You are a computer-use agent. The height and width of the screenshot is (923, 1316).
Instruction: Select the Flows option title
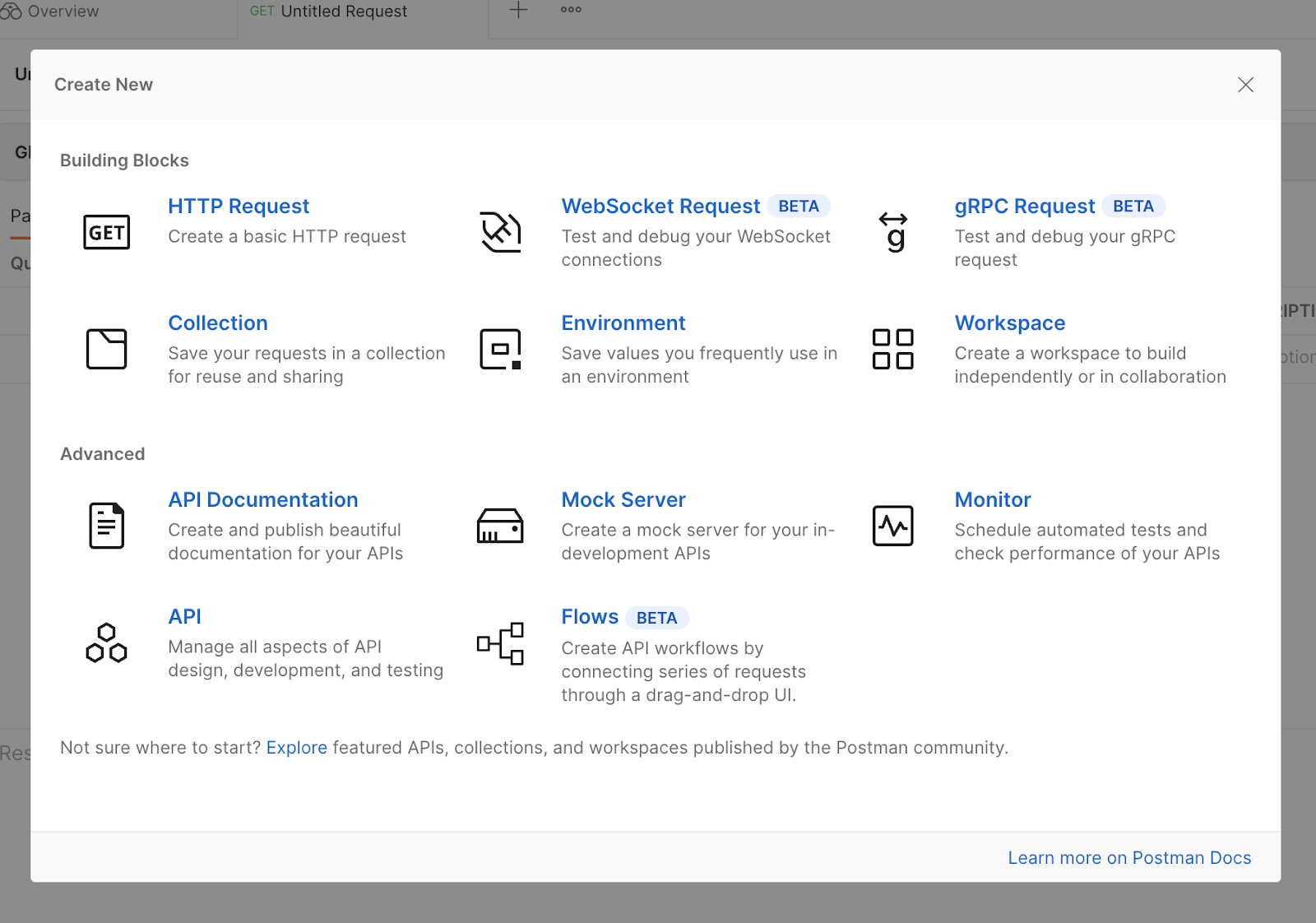(x=590, y=616)
